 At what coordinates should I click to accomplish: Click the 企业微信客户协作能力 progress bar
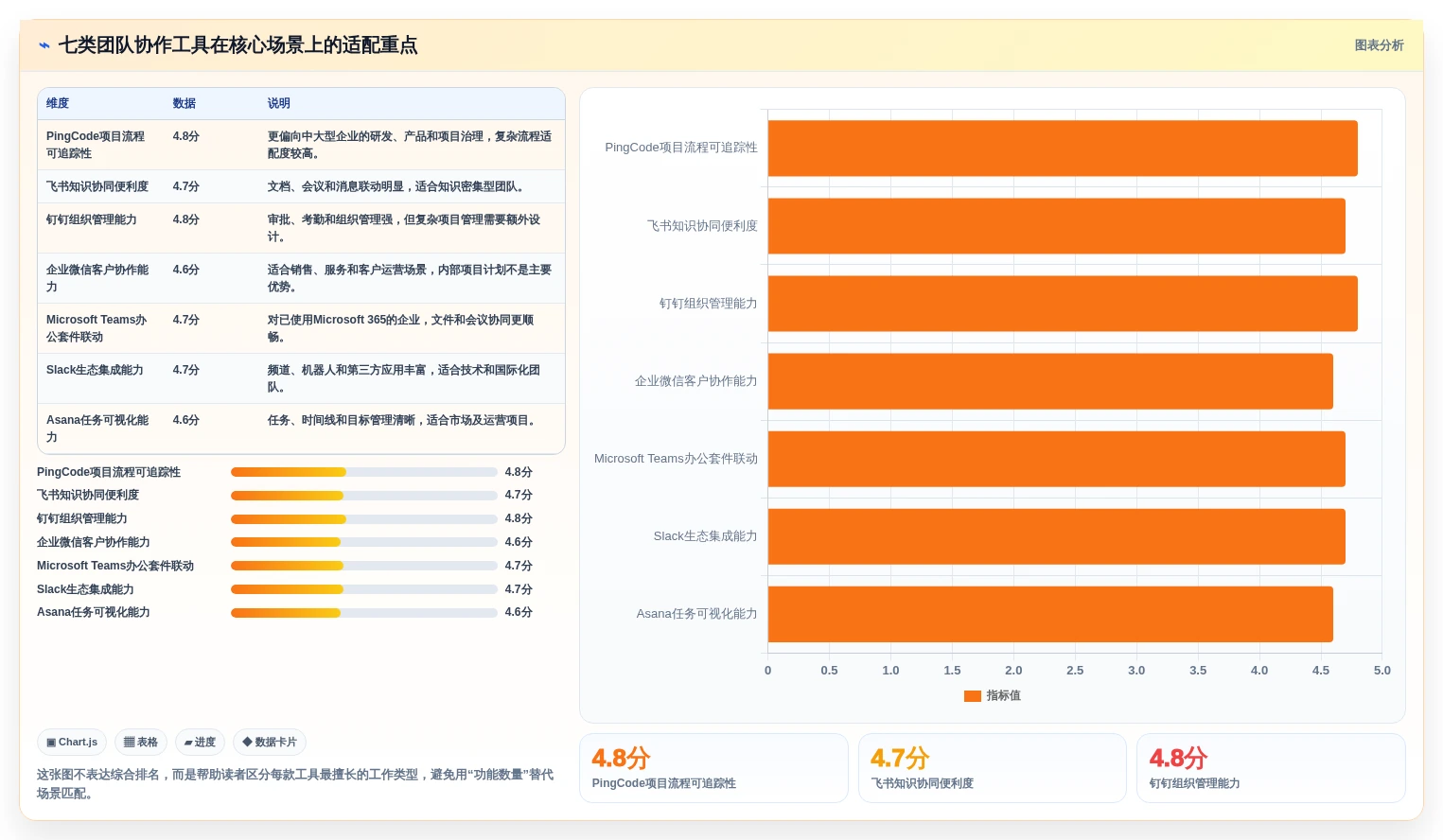tap(364, 542)
